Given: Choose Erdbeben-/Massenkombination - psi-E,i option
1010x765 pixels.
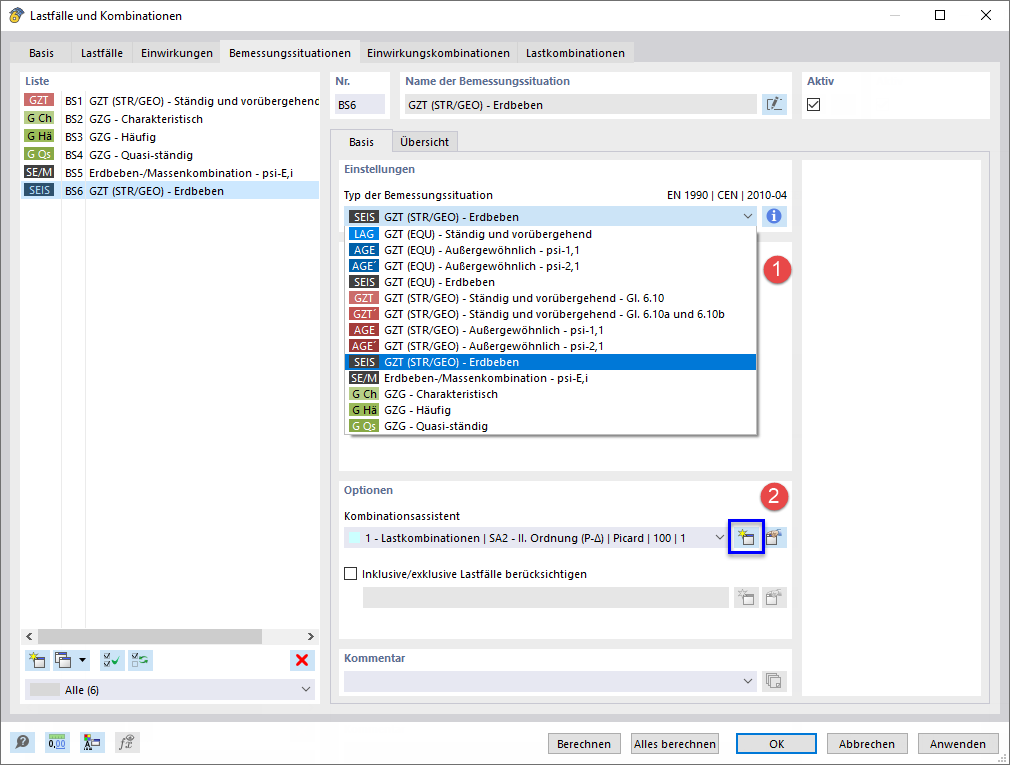Looking at the screenshot, I should pos(551,378).
